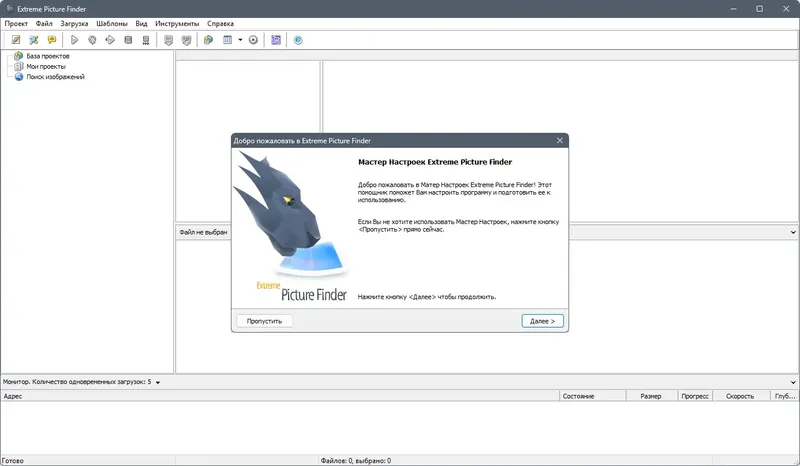Open project properties with the tools icon
The height and width of the screenshot is (466, 800).
[34, 40]
